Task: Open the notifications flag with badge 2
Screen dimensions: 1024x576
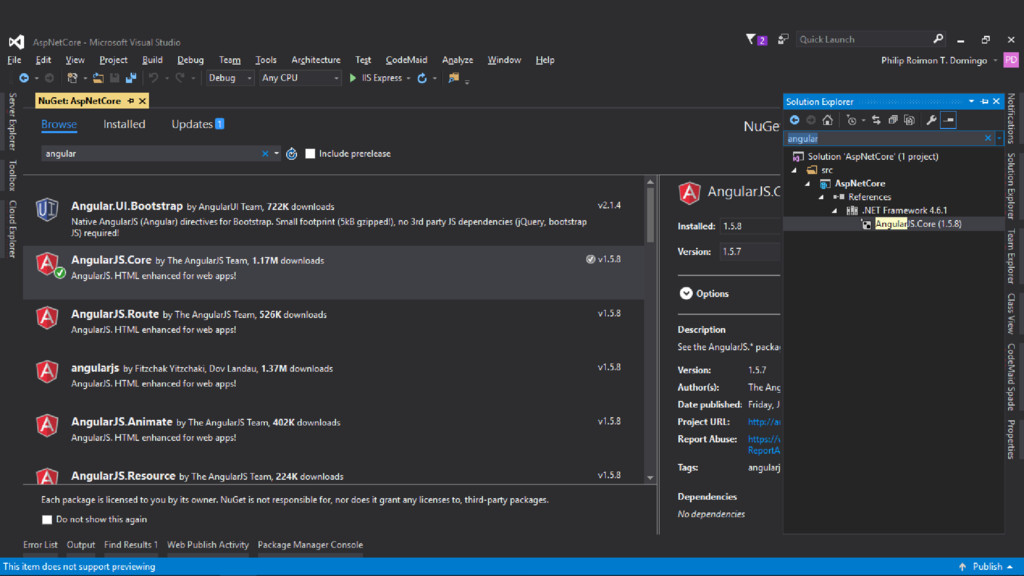Action: pos(756,40)
